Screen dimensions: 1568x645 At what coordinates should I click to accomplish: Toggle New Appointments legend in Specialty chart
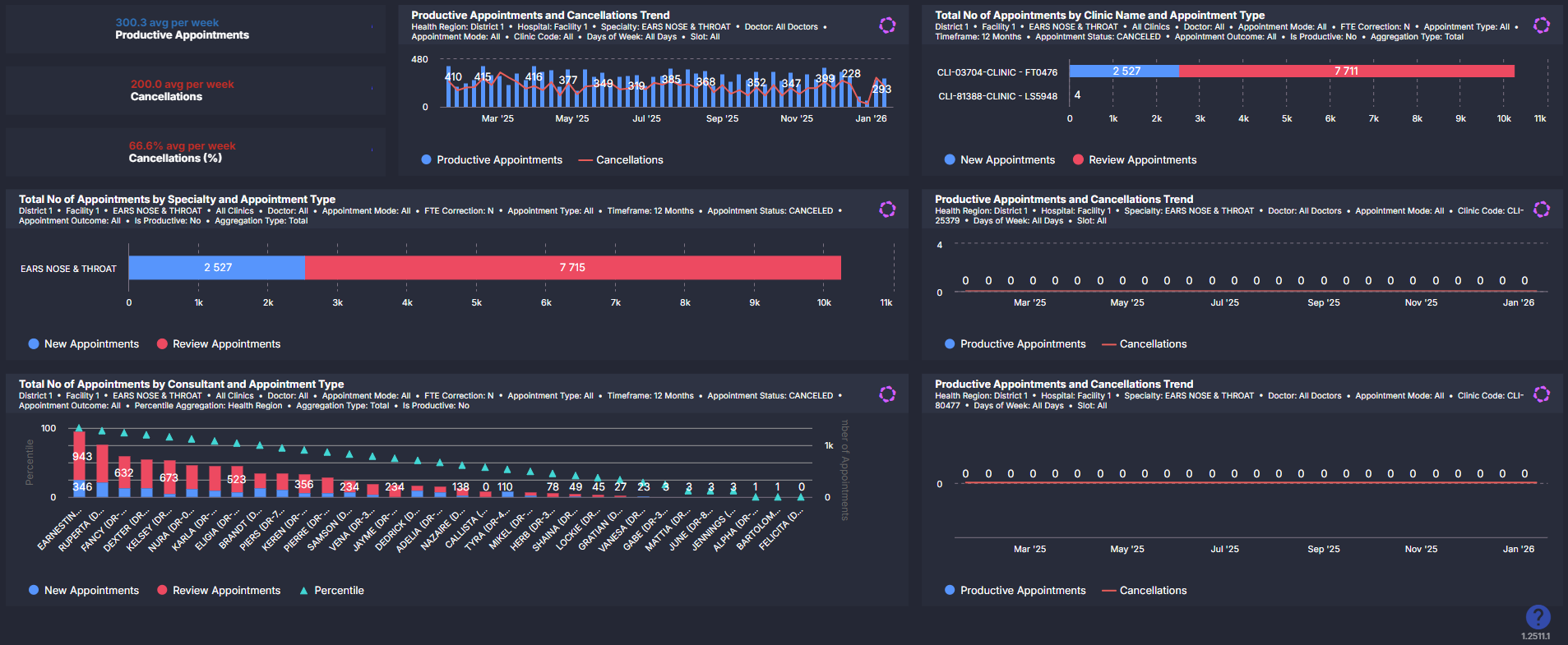[x=90, y=344]
